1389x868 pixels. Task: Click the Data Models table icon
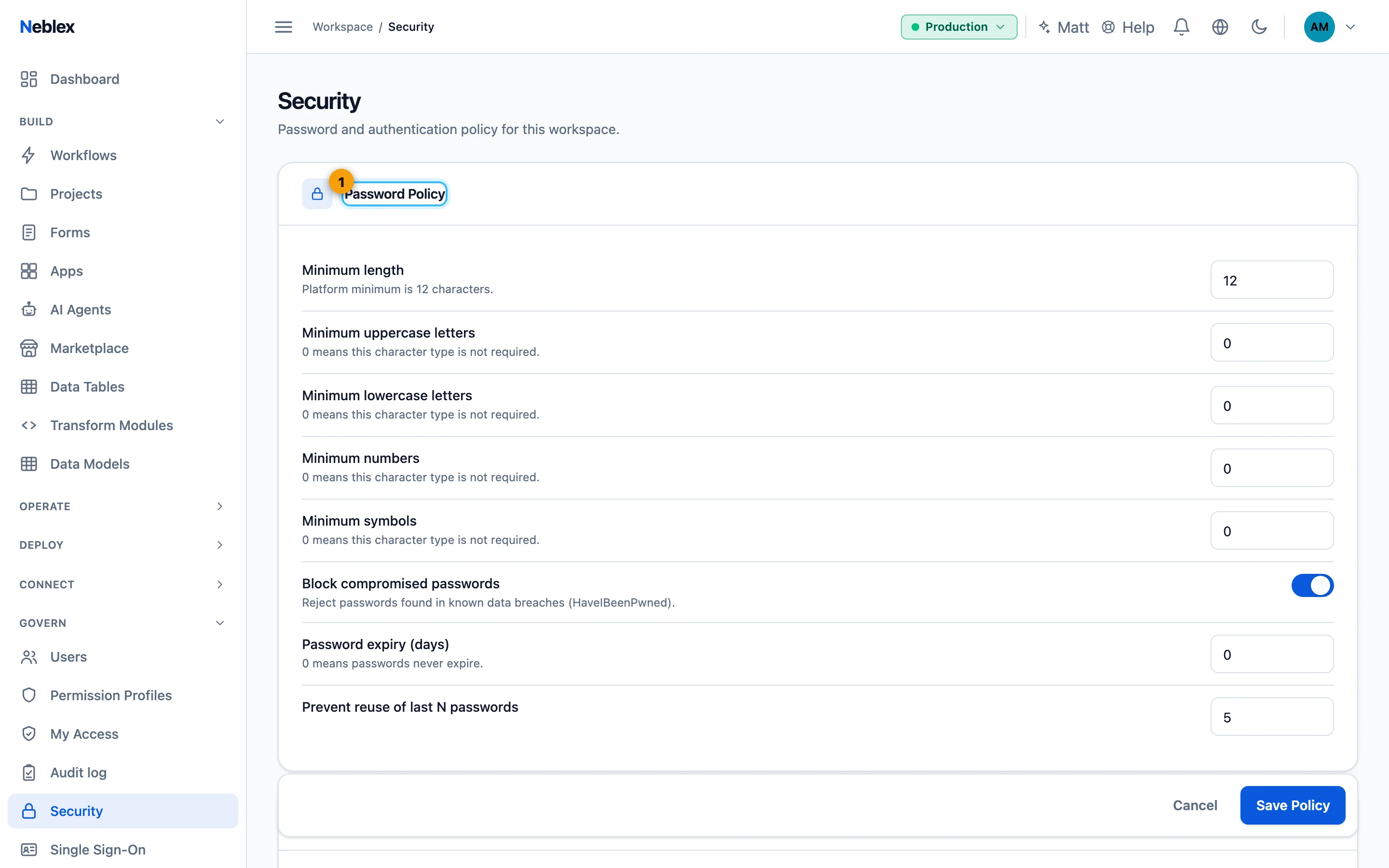[29, 464]
